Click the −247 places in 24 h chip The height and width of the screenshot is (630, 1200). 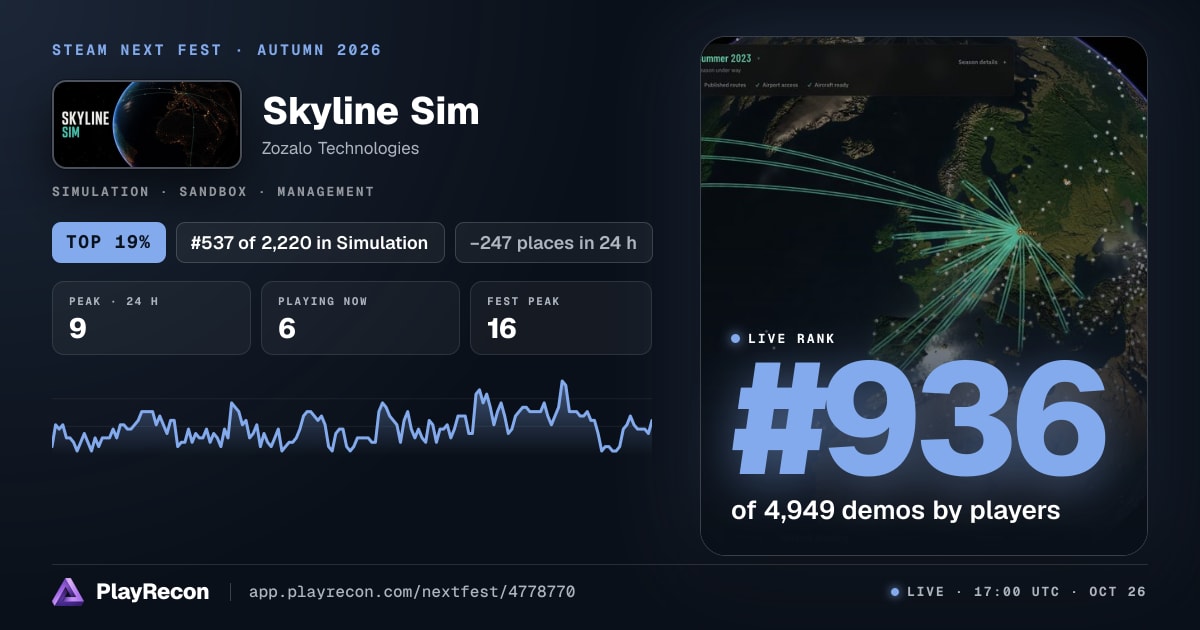pos(554,242)
